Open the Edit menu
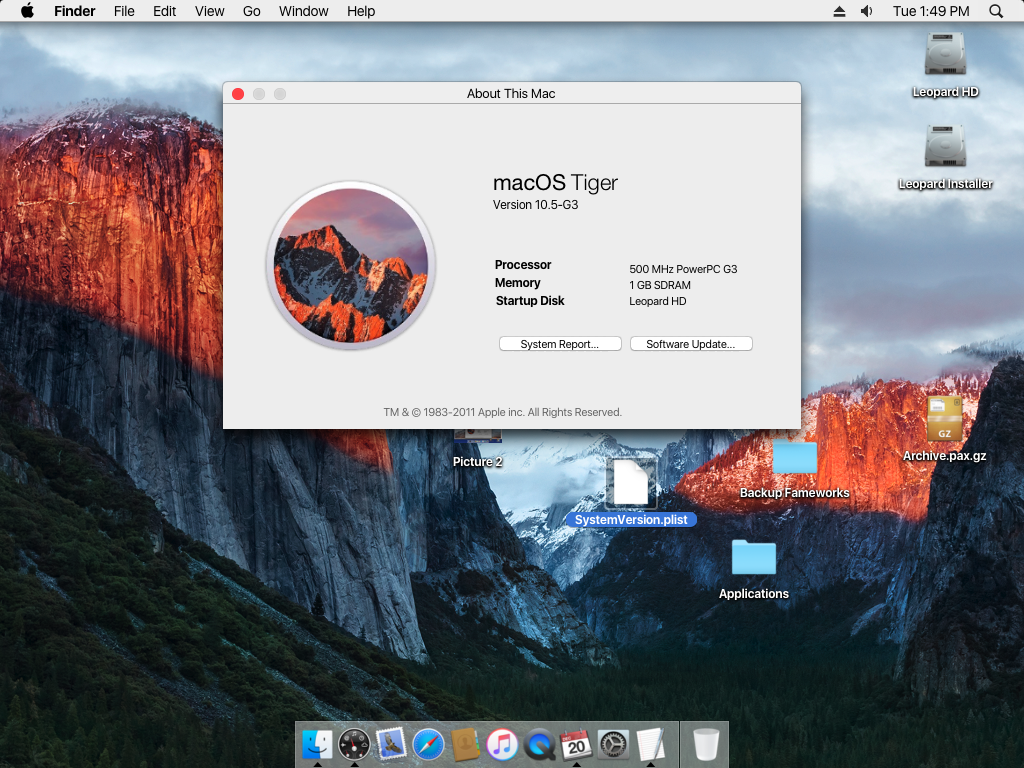This screenshot has width=1024, height=768. (x=165, y=11)
